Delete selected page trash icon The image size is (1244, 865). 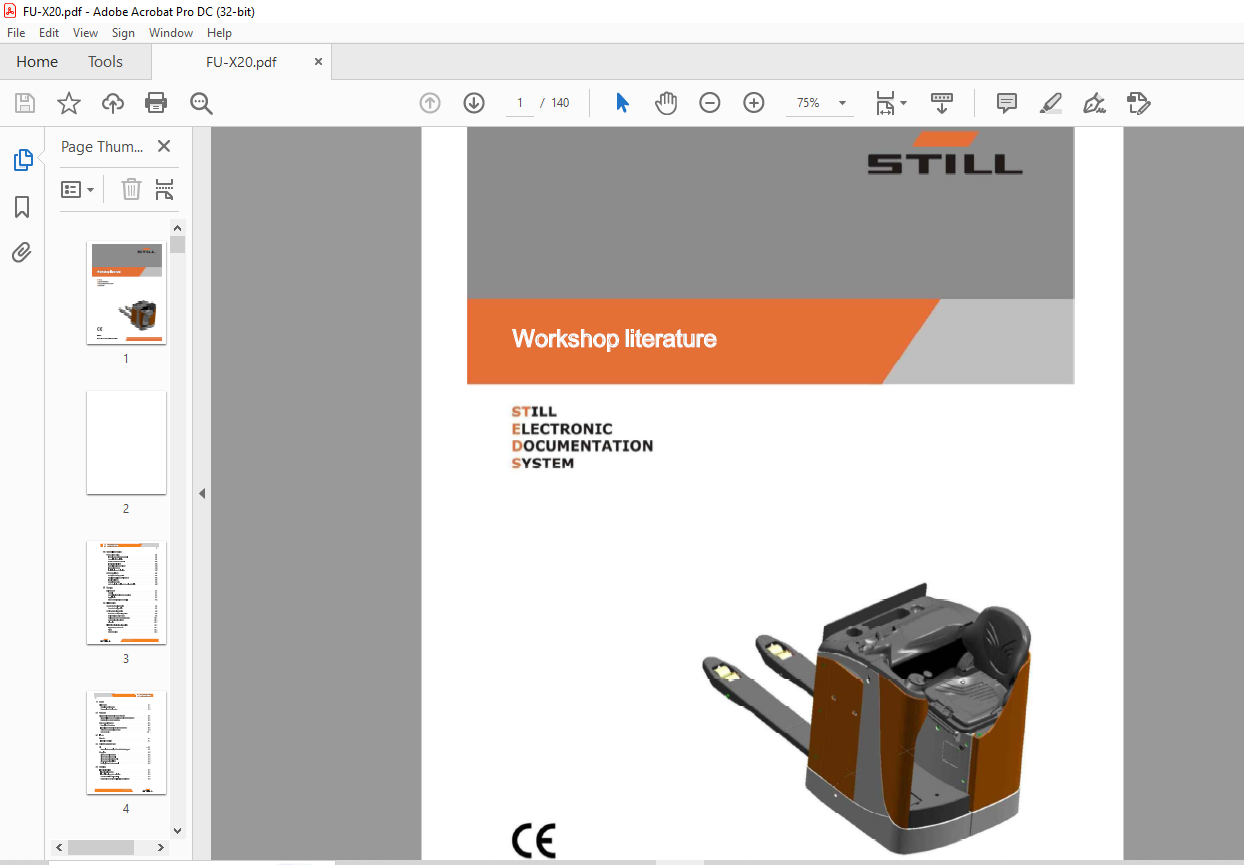point(131,189)
